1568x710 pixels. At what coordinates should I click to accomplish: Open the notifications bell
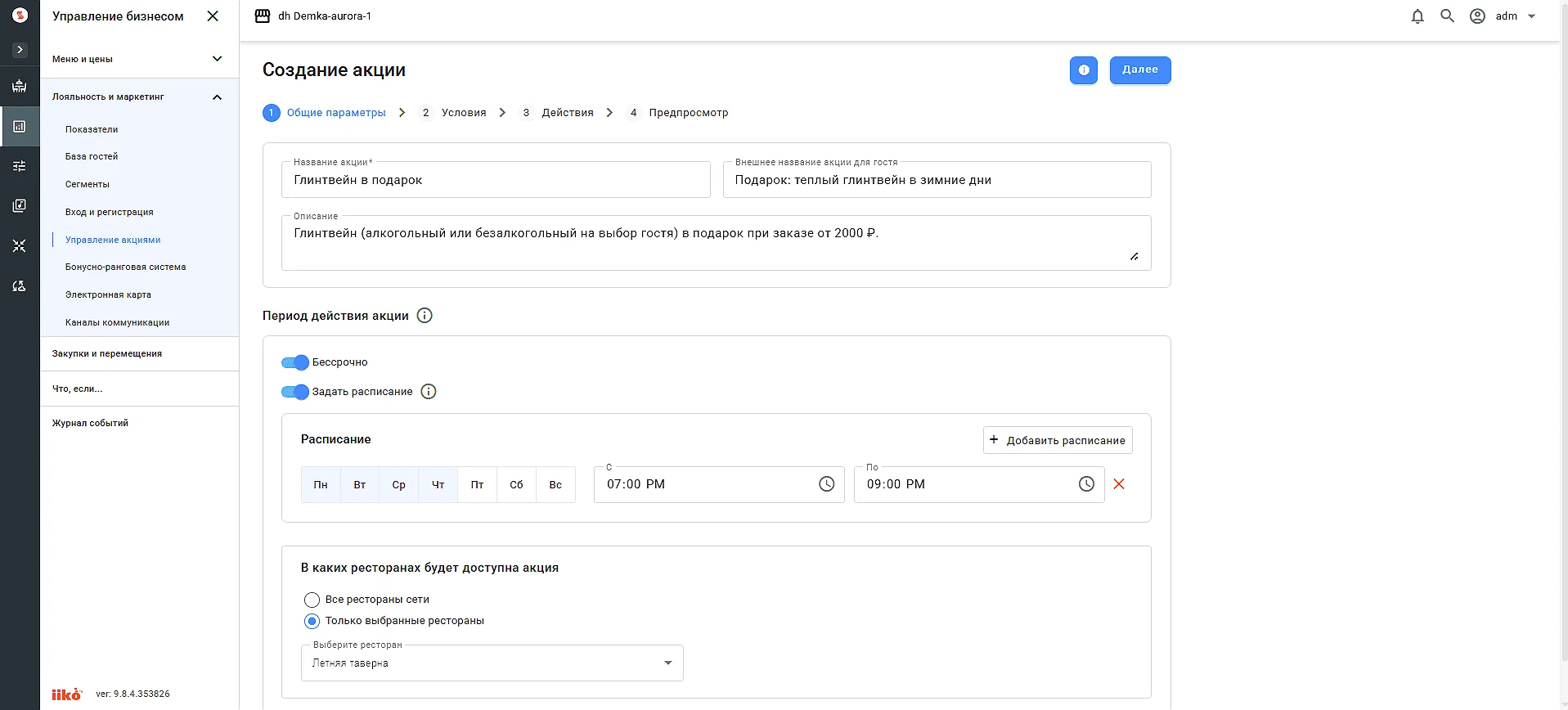(1417, 16)
